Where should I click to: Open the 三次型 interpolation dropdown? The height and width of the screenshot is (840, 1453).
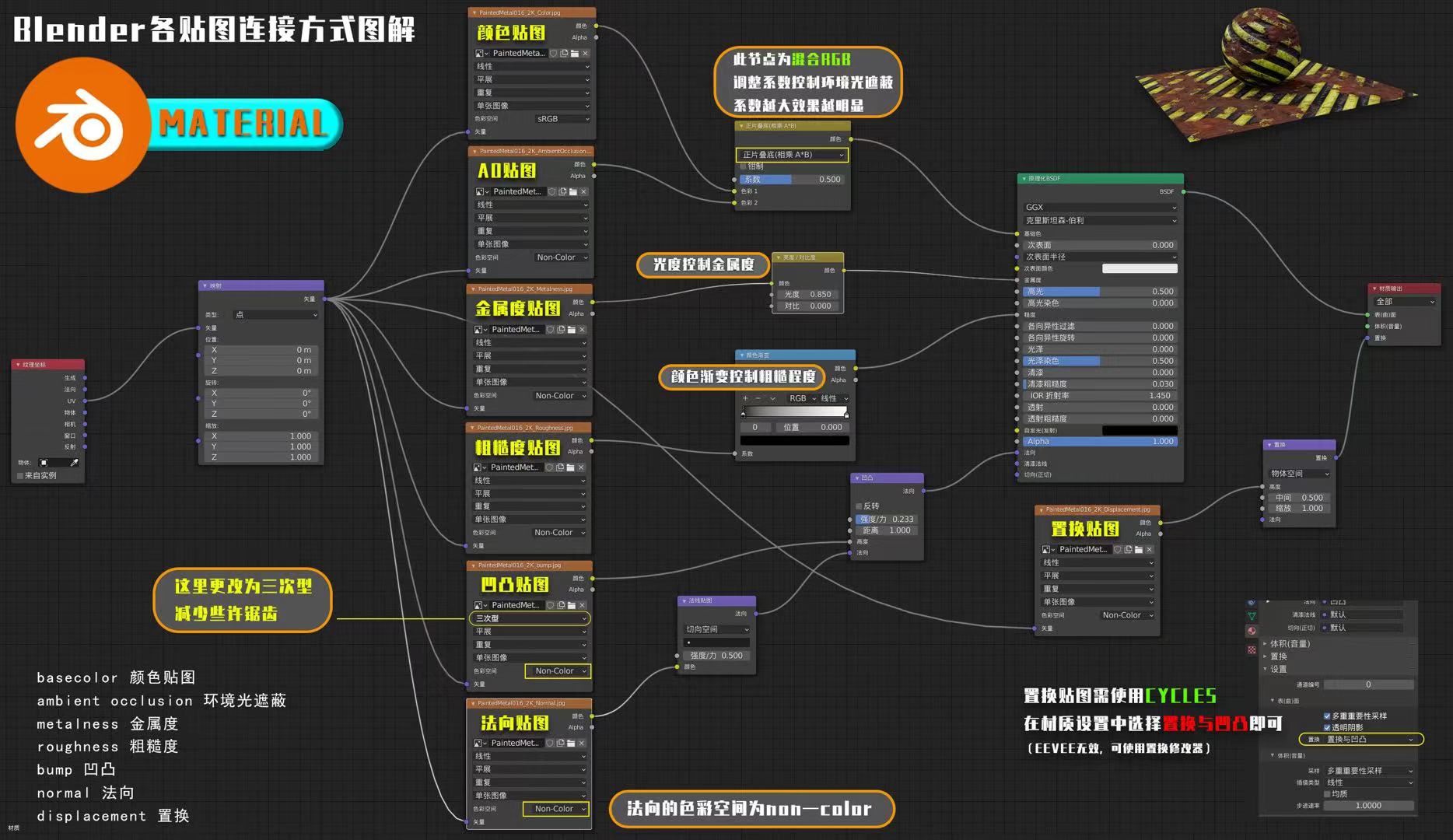coord(529,618)
